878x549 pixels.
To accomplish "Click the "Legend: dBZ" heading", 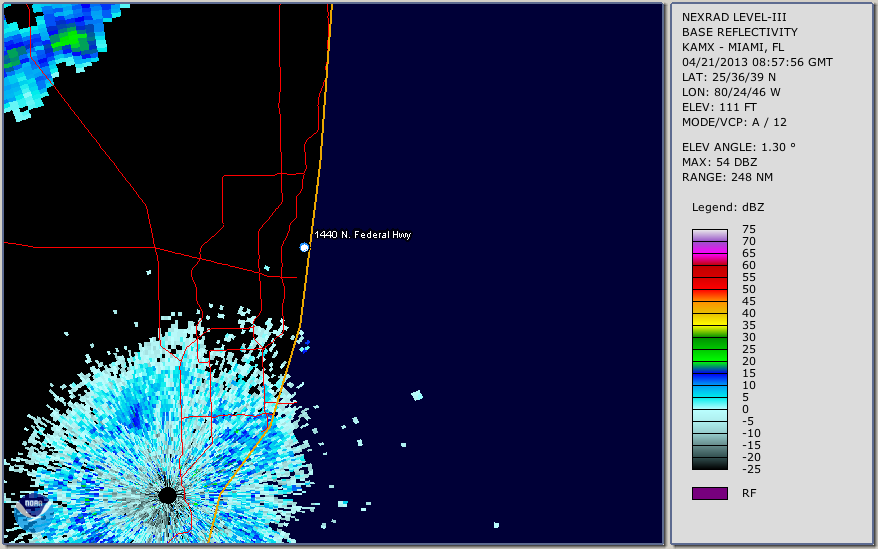I will (x=728, y=207).
